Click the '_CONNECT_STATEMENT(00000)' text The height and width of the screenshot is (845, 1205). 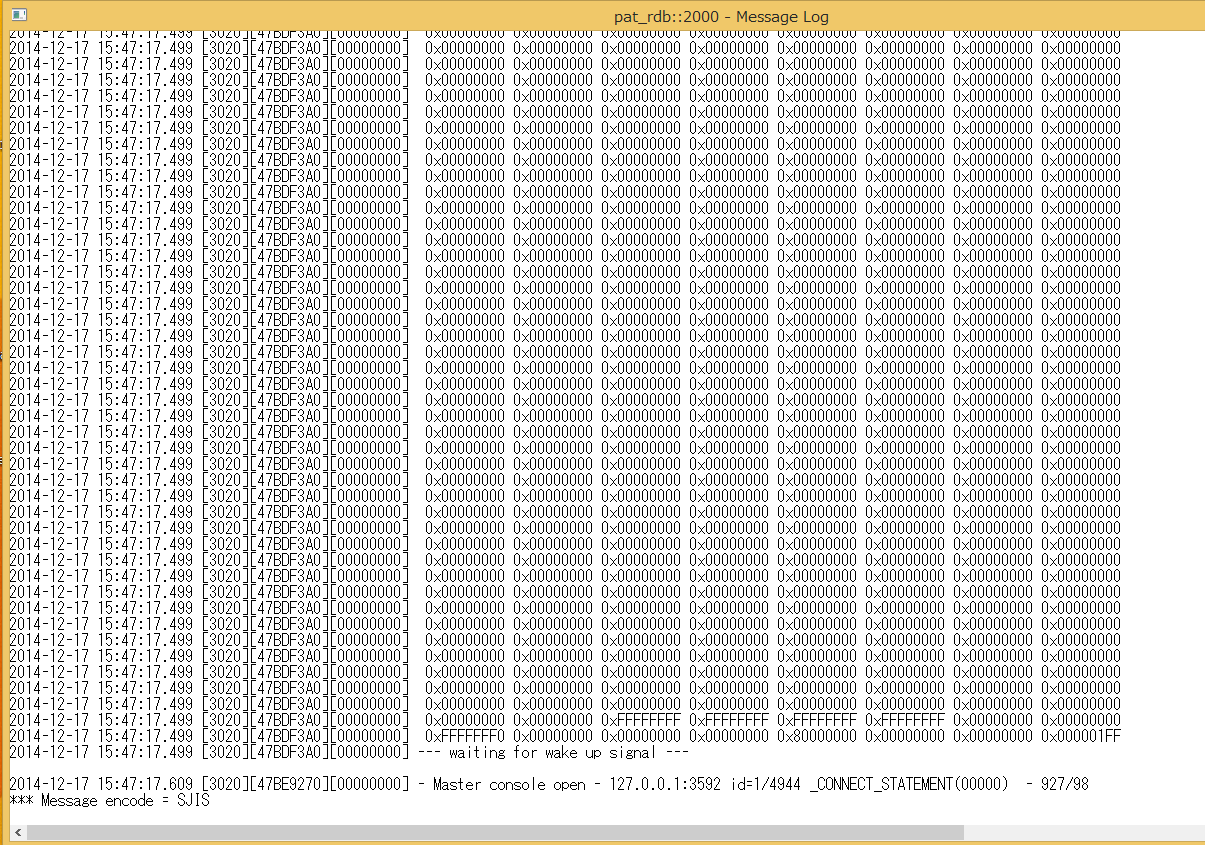909,784
